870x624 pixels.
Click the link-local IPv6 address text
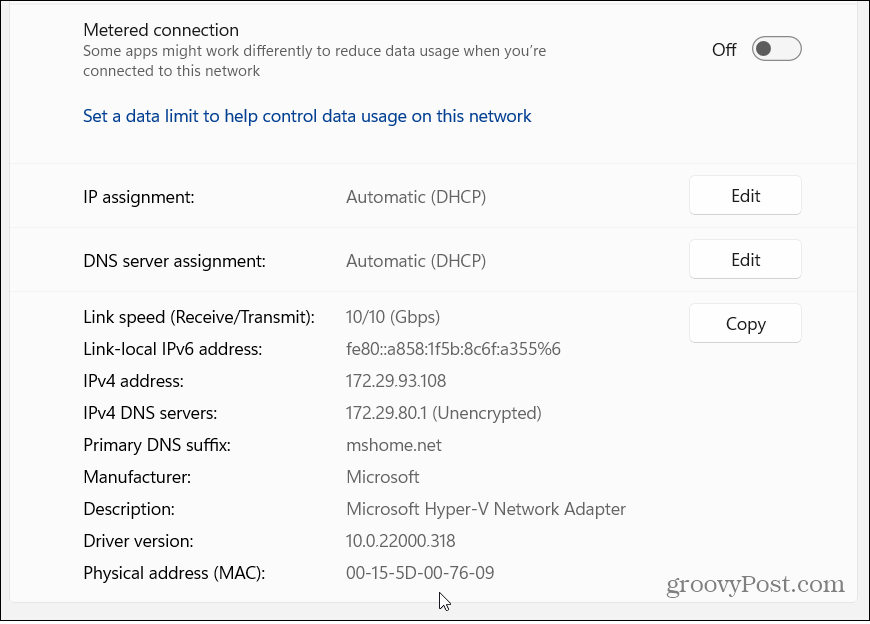pos(452,349)
